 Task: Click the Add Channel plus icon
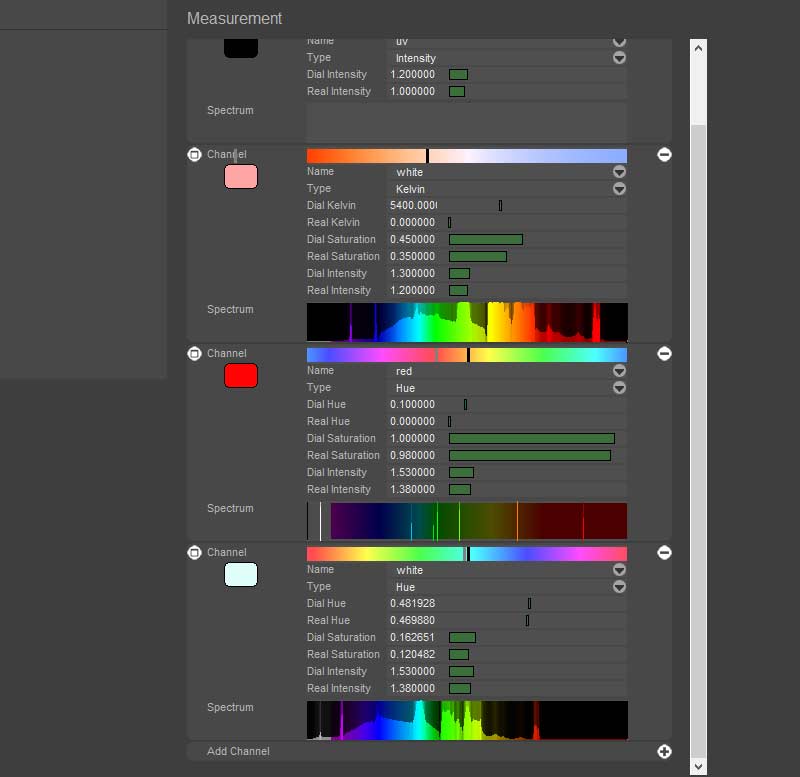(664, 751)
